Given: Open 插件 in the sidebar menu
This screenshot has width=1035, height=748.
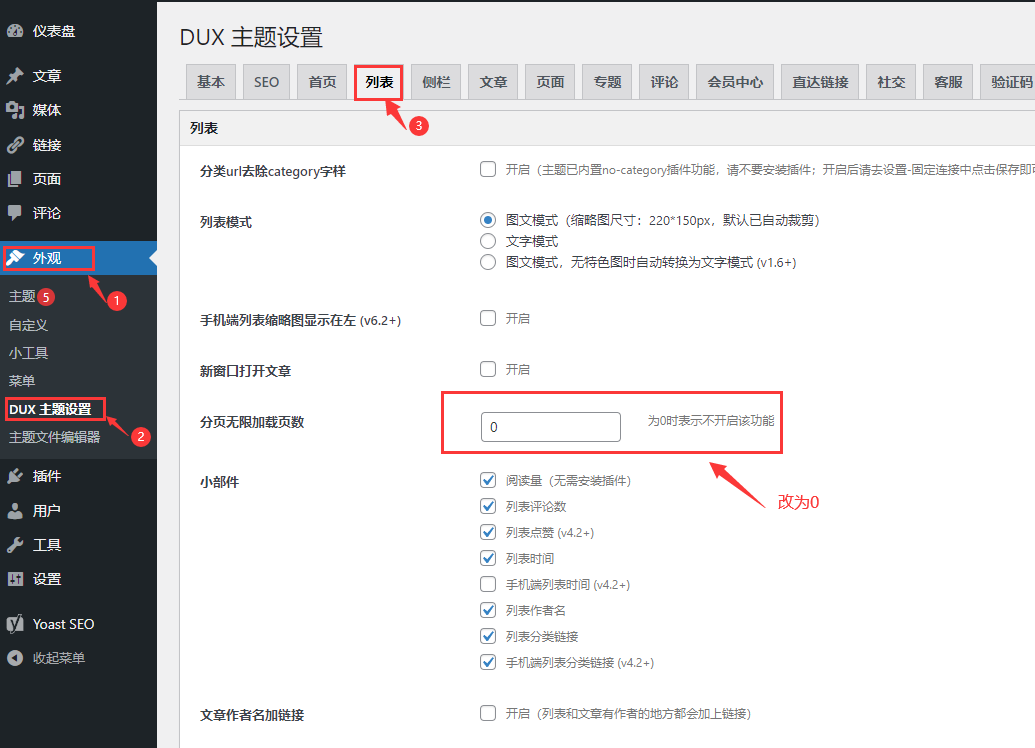Looking at the screenshot, I should pos(79,476).
